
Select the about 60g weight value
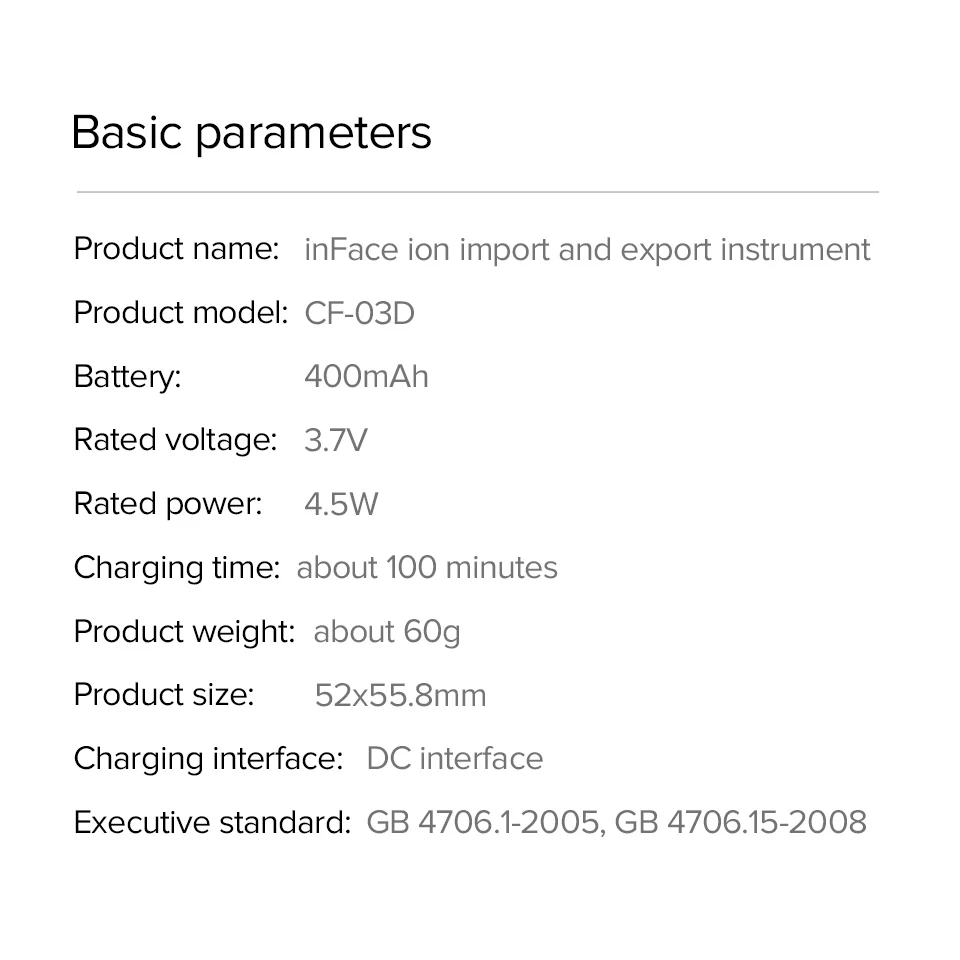(x=387, y=632)
